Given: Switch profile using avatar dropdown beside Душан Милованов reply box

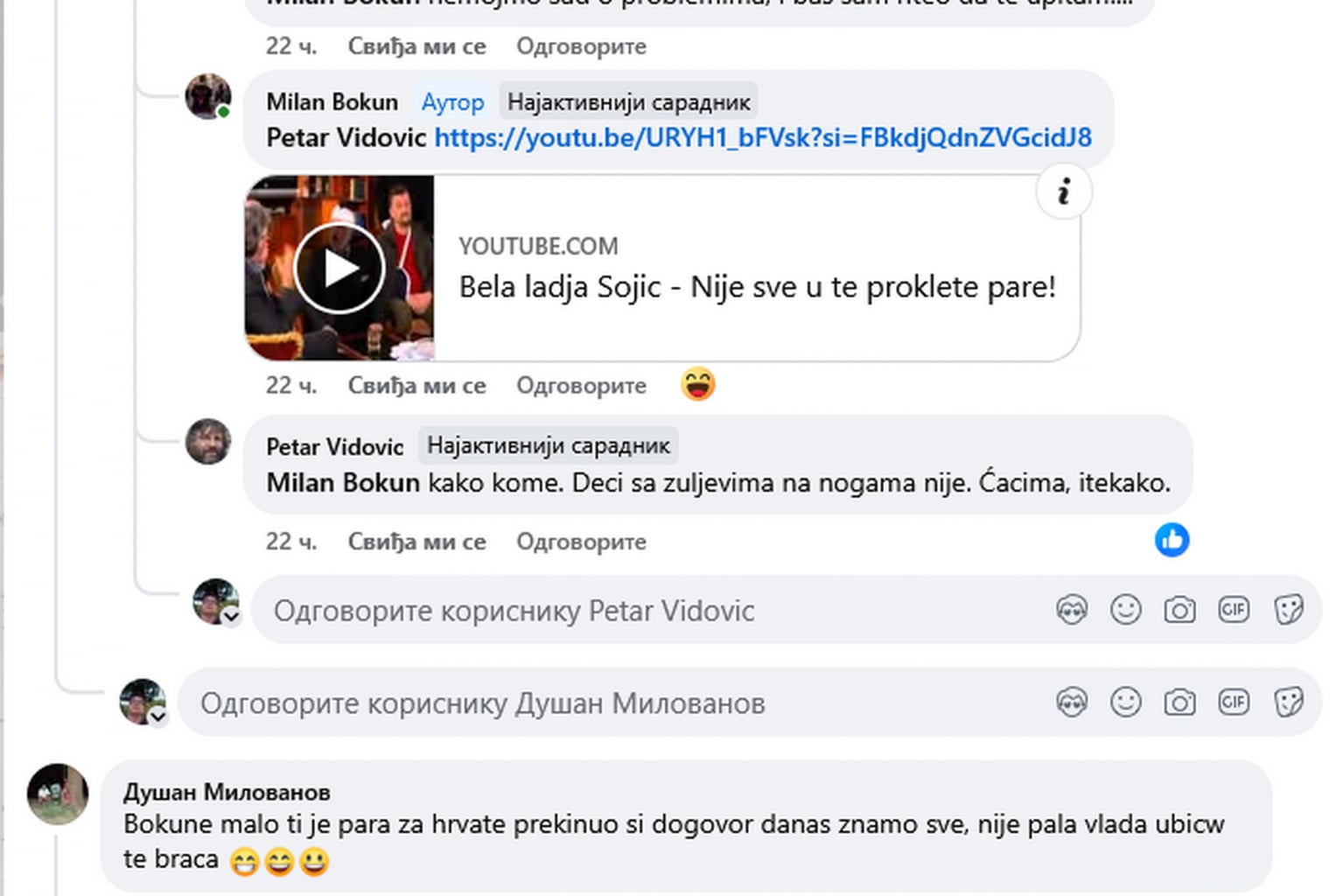Looking at the screenshot, I should click(x=157, y=717).
